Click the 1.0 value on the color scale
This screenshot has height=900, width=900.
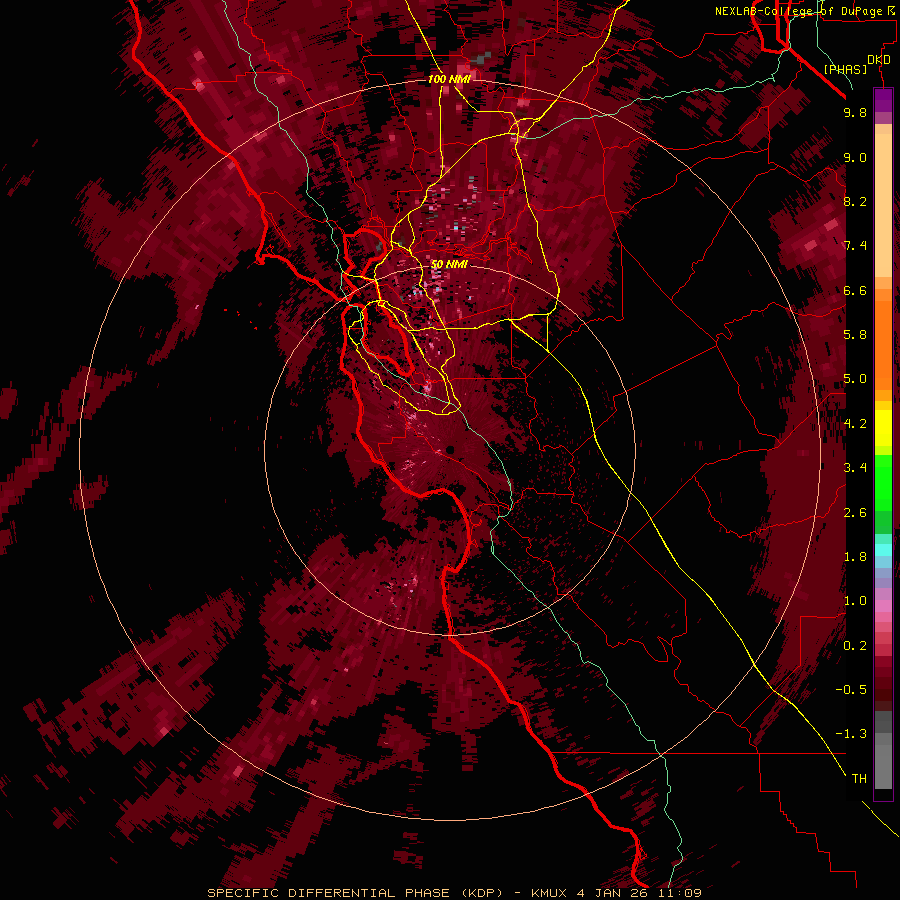pos(855,601)
